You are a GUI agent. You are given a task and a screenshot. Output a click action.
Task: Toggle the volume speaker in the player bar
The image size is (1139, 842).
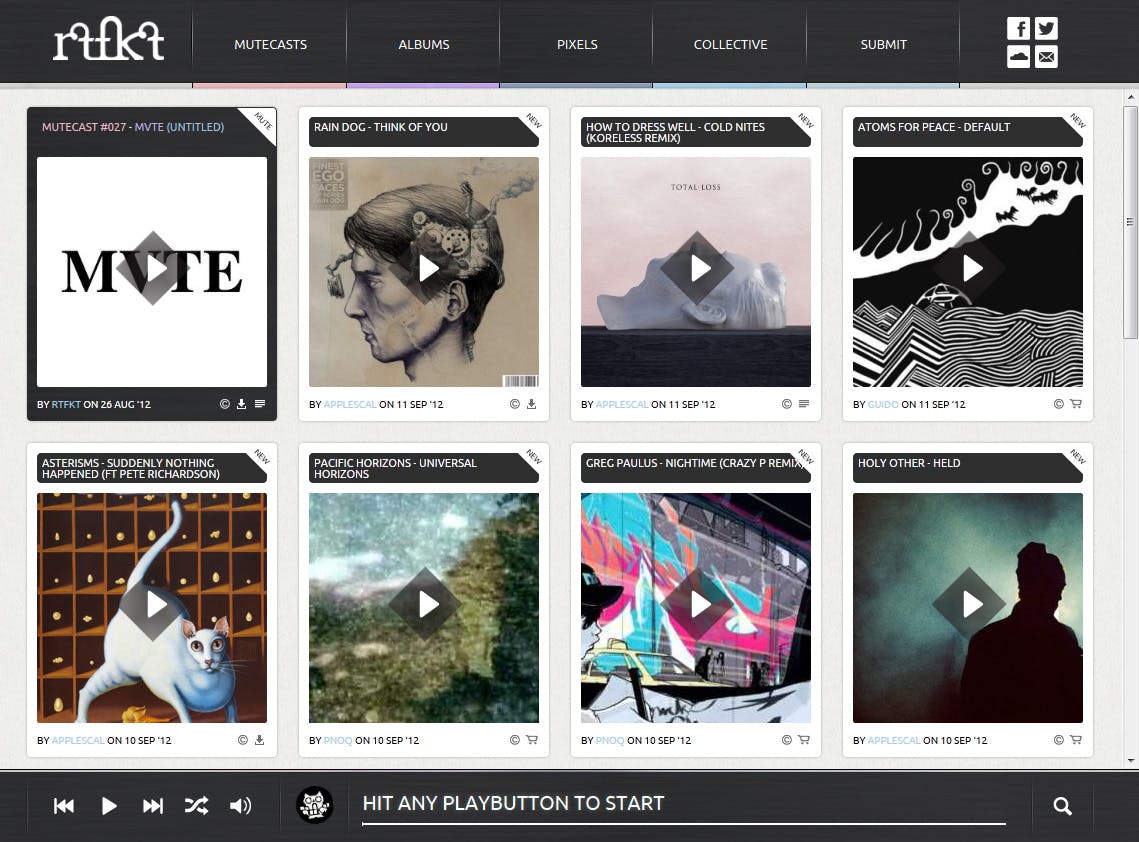pyautogui.click(x=240, y=805)
